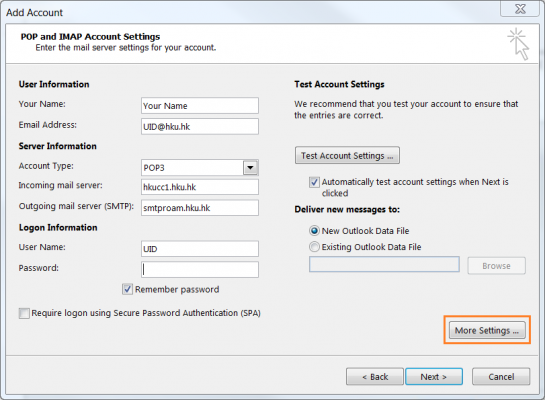
Task: Focus the Password input field
Action: click(x=200, y=270)
